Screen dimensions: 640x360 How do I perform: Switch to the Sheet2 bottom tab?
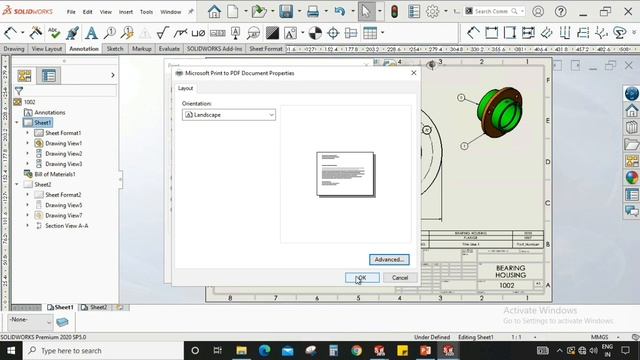click(x=95, y=307)
